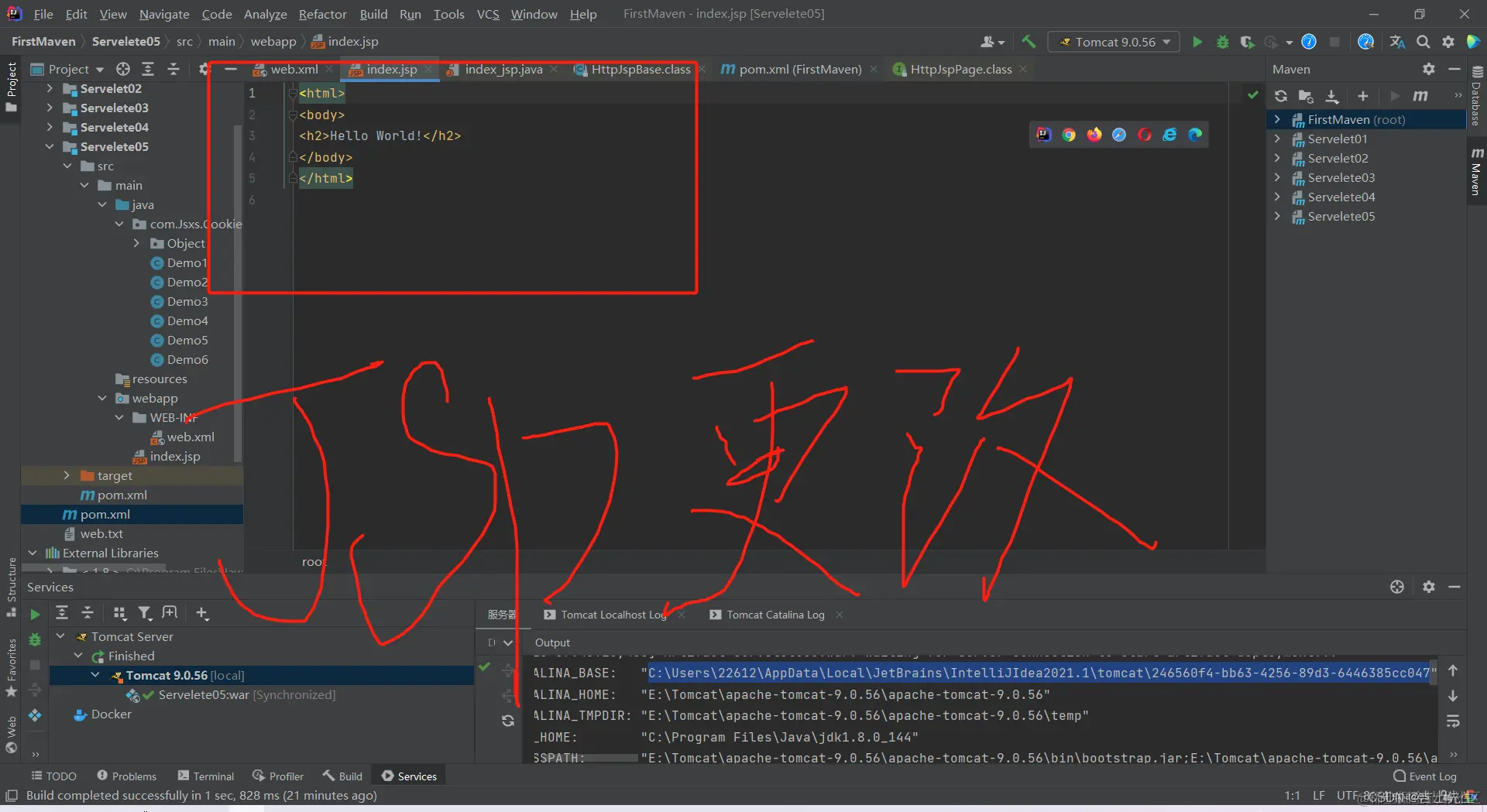The width and height of the screenshot is (1487, 812).
Task: Download Maven sources and documentation
Action: (1332, 96)
